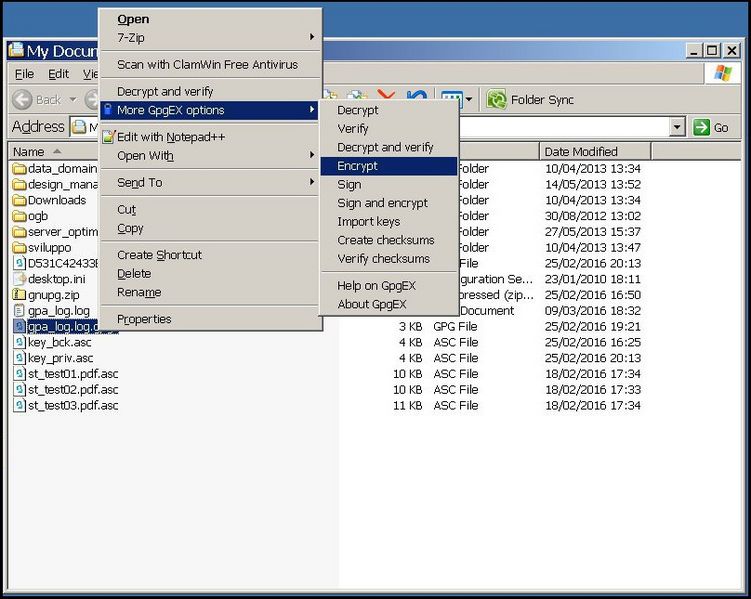This screenshot has height=599, width=751.
Task: Click the key_bck.asc file icon
Action: [x=19, y=342]
